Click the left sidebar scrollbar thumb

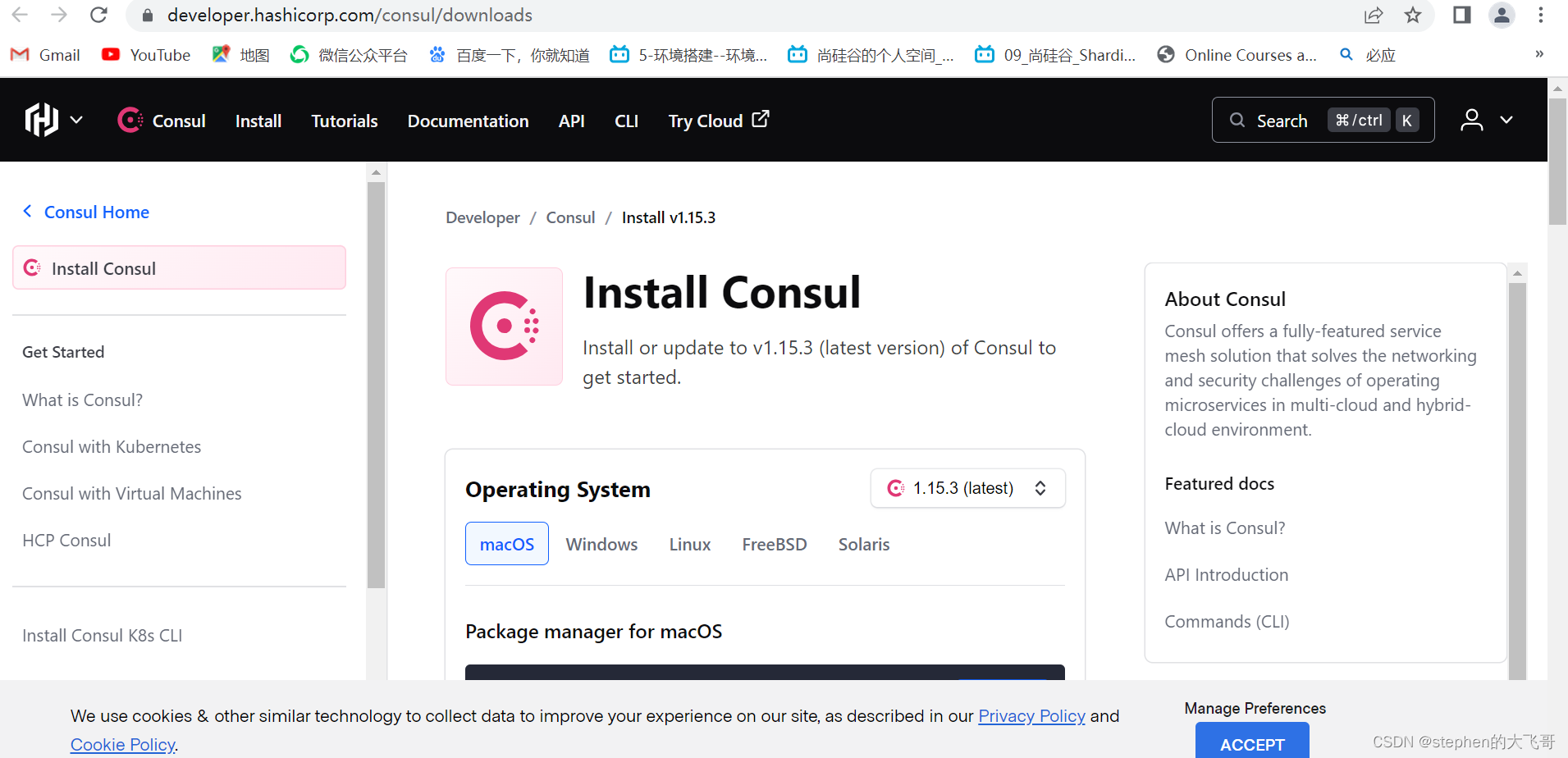[376, 385]
